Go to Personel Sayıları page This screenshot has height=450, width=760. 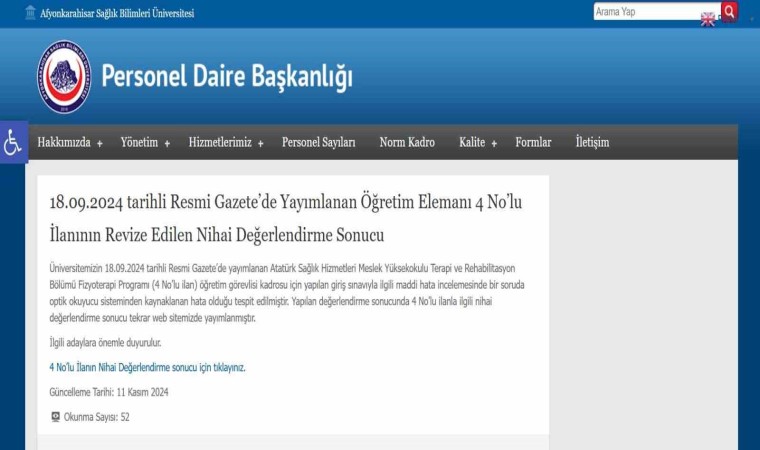click(318, 142)
